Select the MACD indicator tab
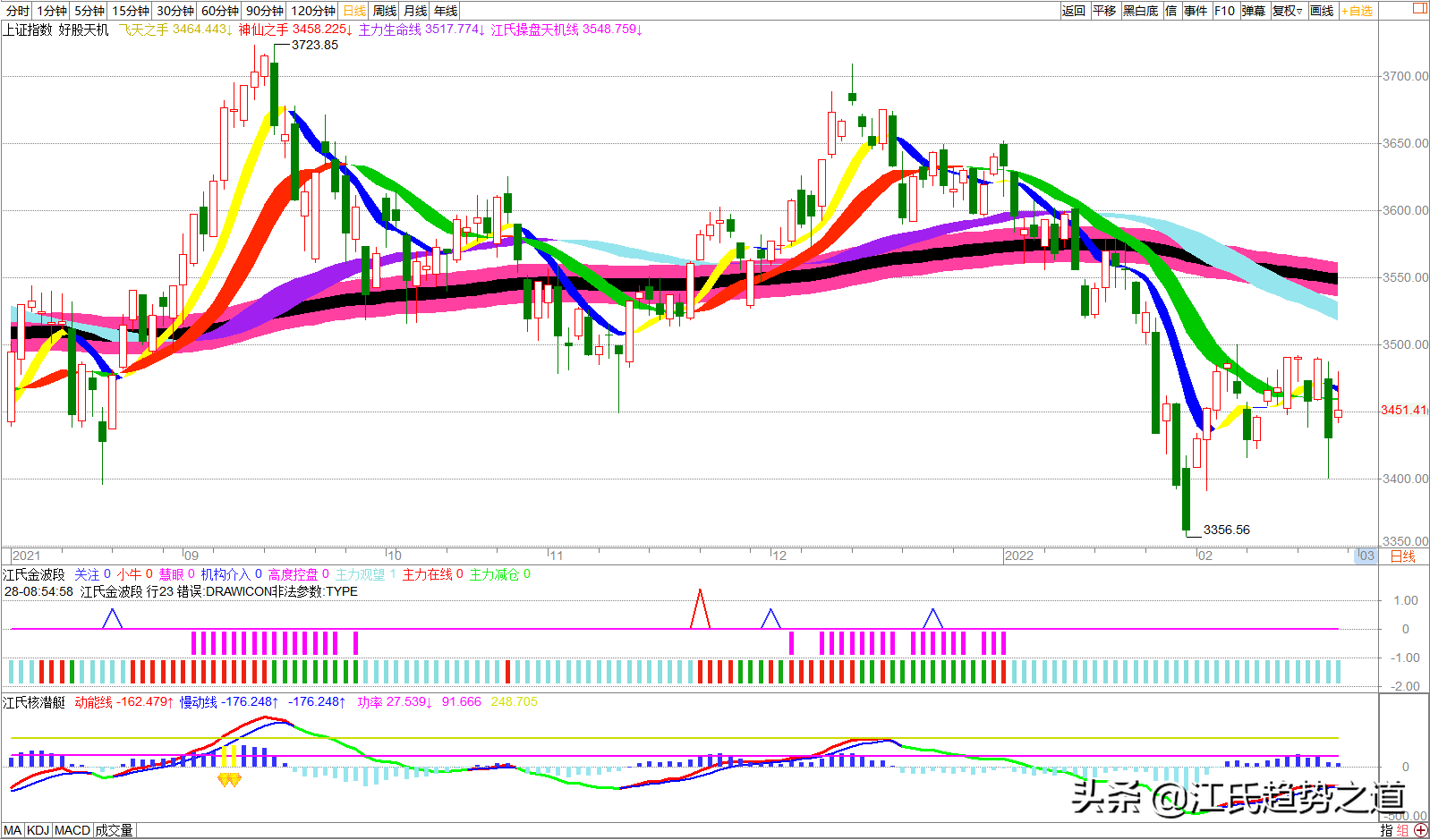Screen dimensions: 1430x840 coord(72,830)
